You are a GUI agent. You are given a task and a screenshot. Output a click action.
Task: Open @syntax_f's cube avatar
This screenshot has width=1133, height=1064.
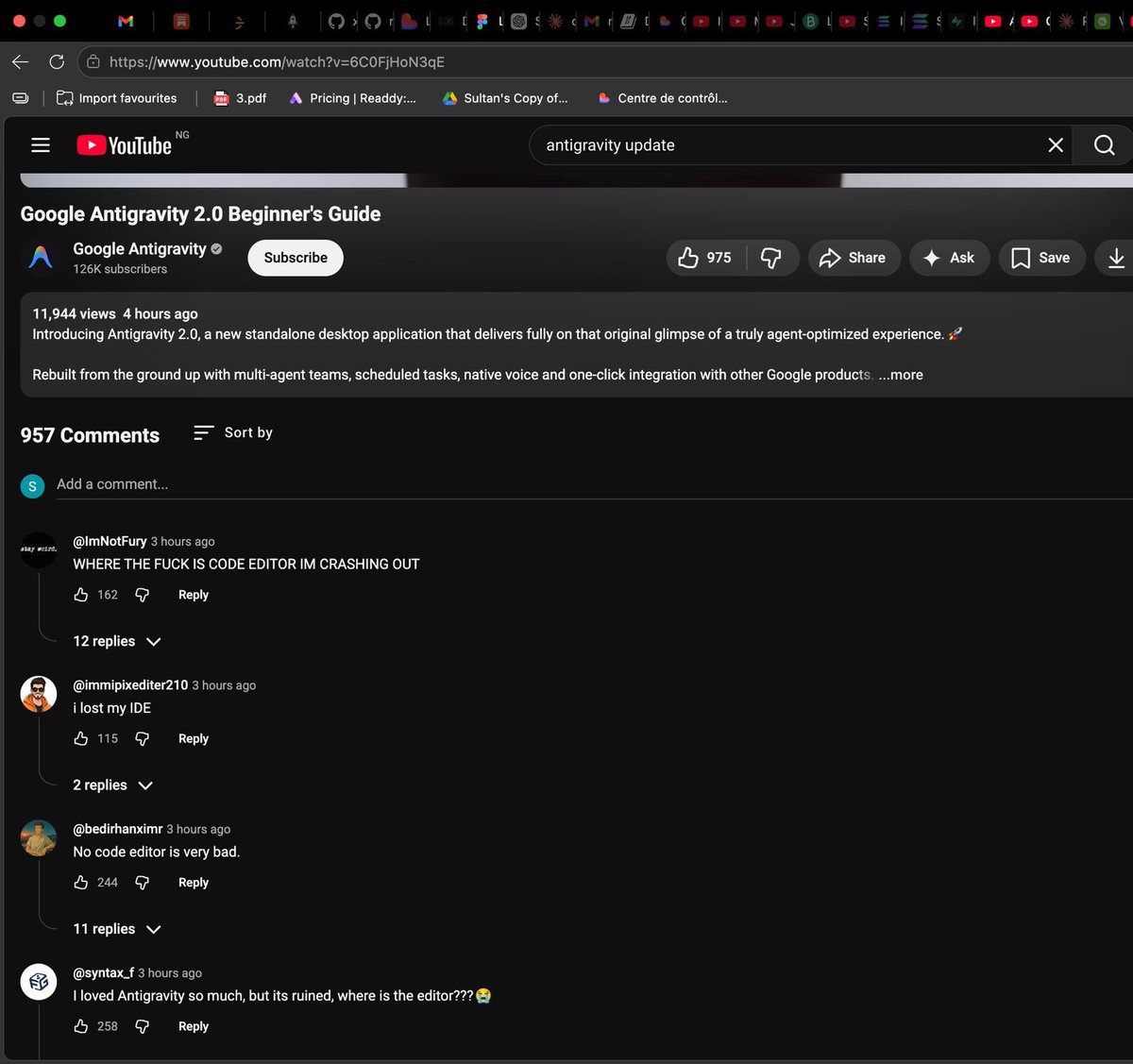click(39, 982)
